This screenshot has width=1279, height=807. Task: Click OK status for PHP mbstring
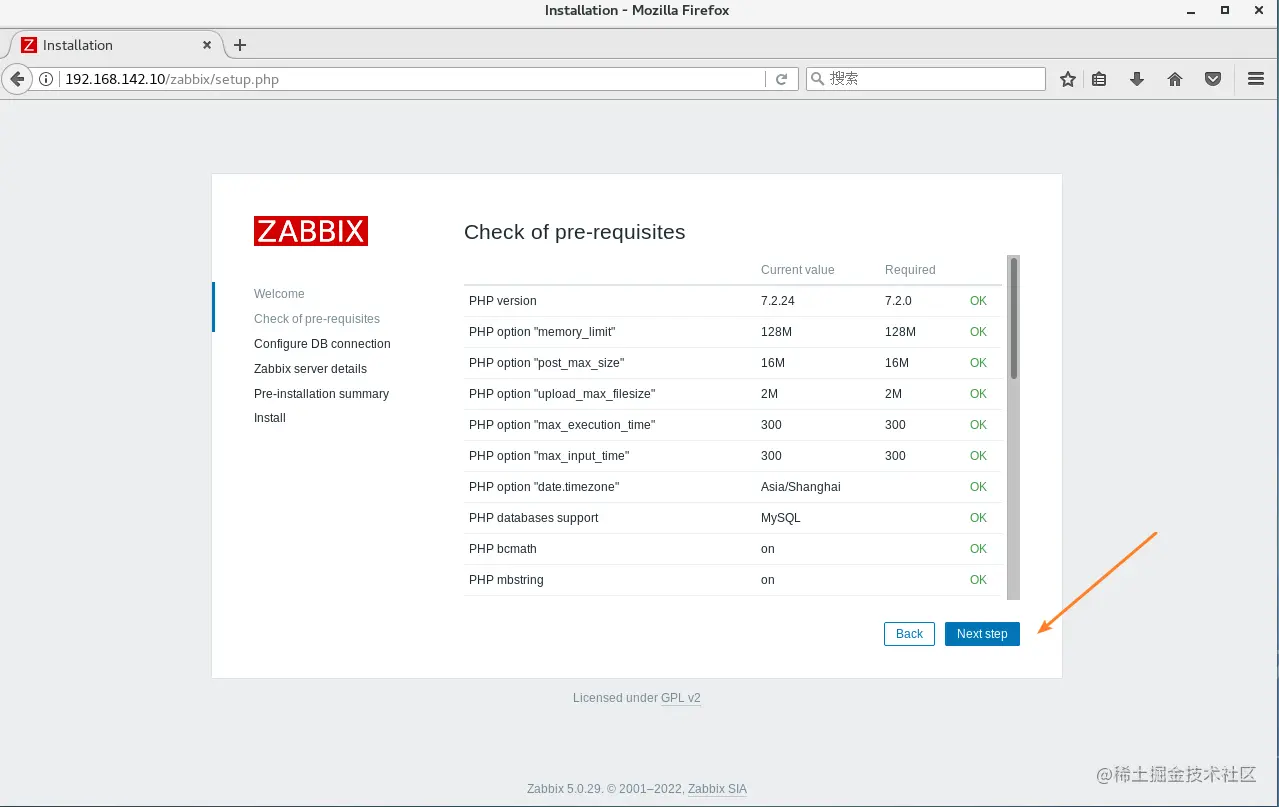(x=978, y=580)
